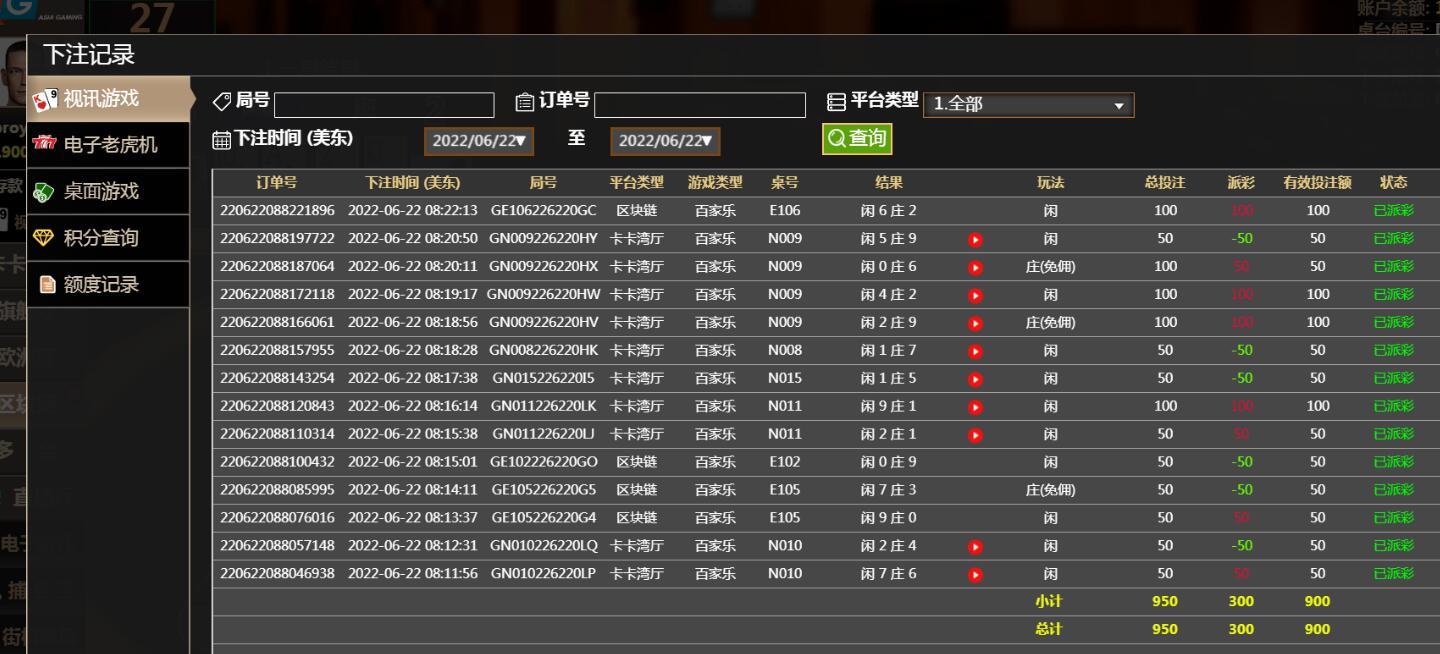This screenshot has width=1440, height=654.
Task: Play video replay for order 220622088046938
Action: click(976, 575)
